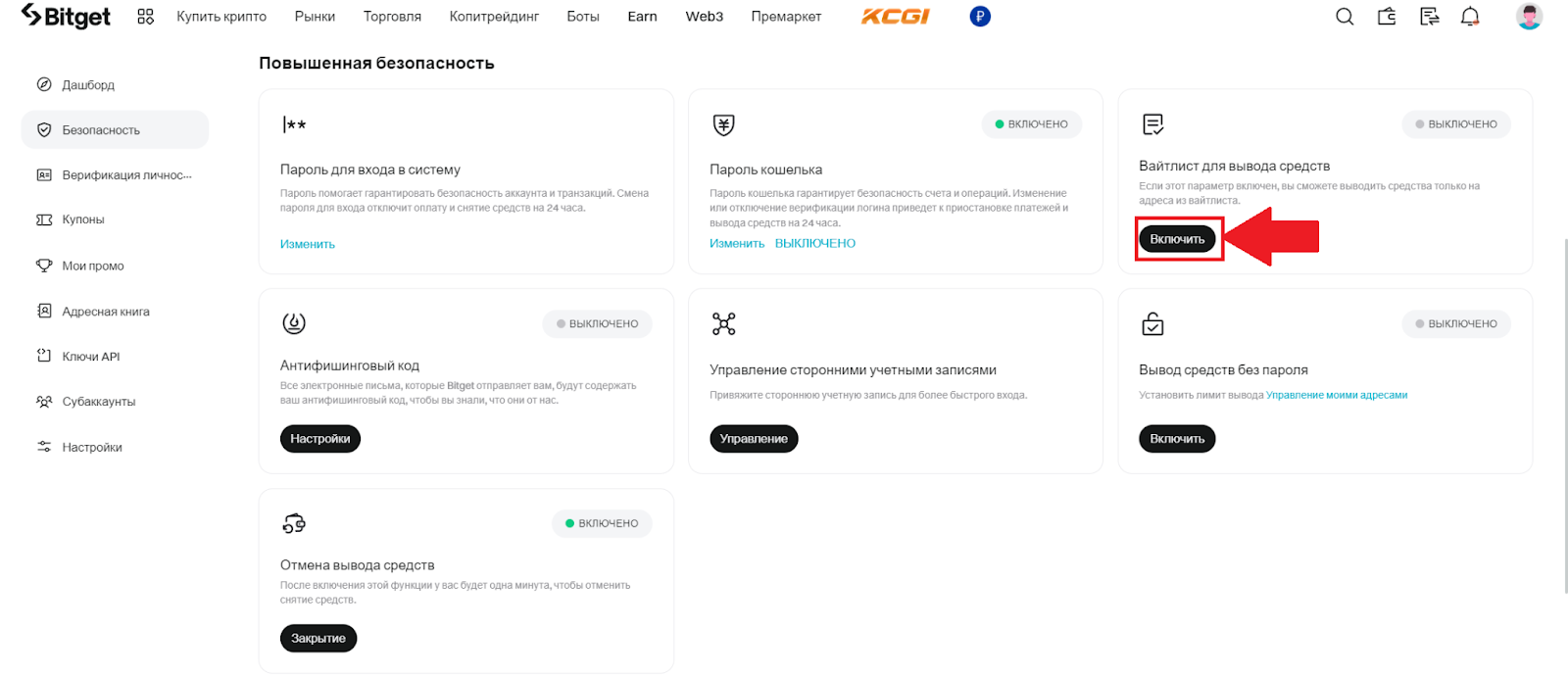This screenshot has width=1568, height=679.
Task: Expand the Earn menu
Action: click(x=642, y=17)
